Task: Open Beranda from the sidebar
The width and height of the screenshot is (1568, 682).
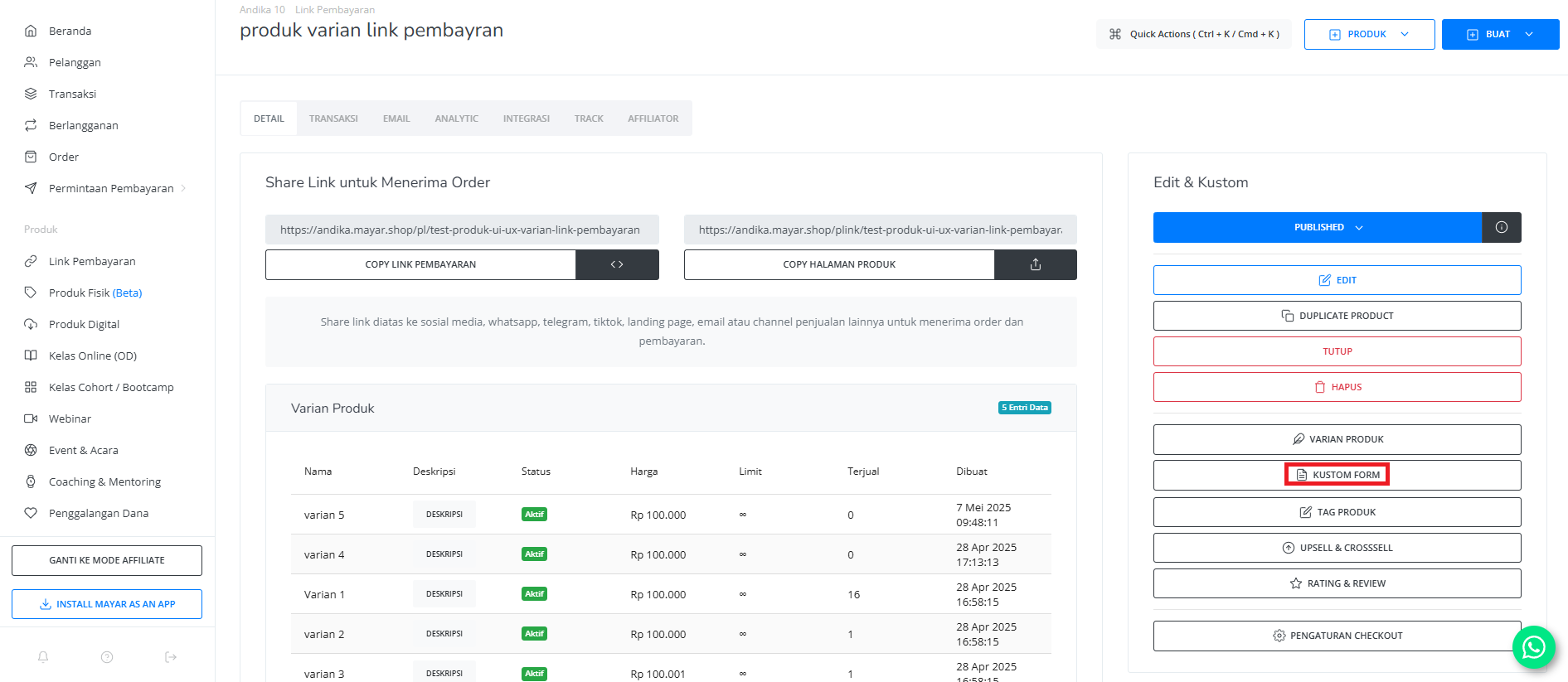Action: click(x=70, y=31)
